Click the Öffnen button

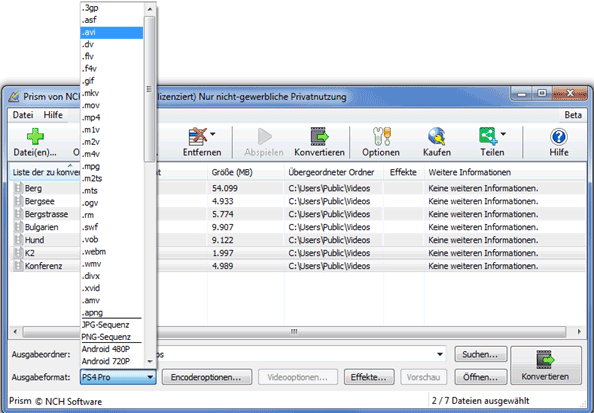click(x=481, y=377)
